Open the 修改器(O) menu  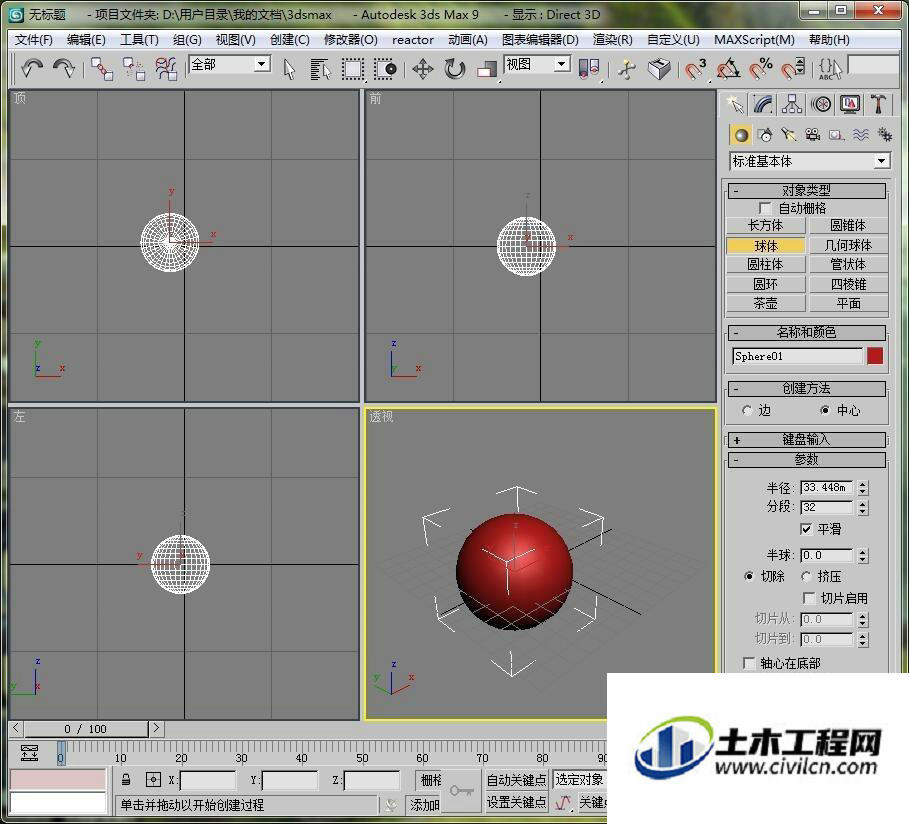pos(351,40)
